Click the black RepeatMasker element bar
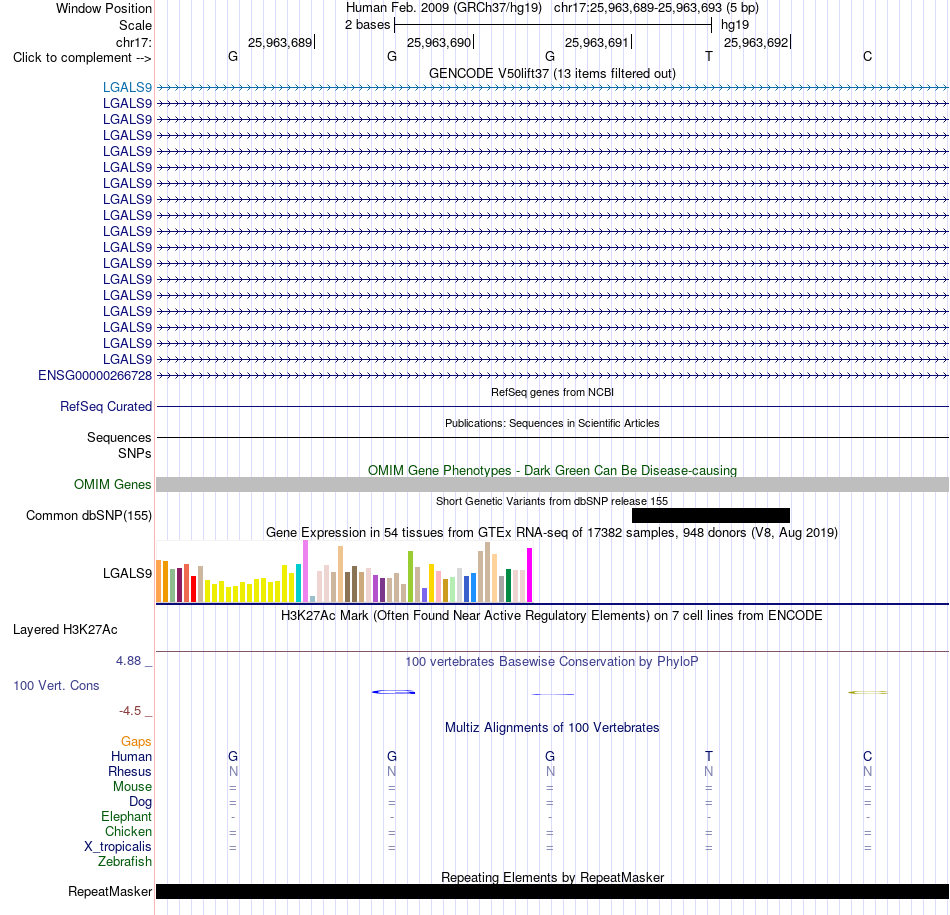Image resolution: width=950 pixels, height=915 pixels. (552, 891)
